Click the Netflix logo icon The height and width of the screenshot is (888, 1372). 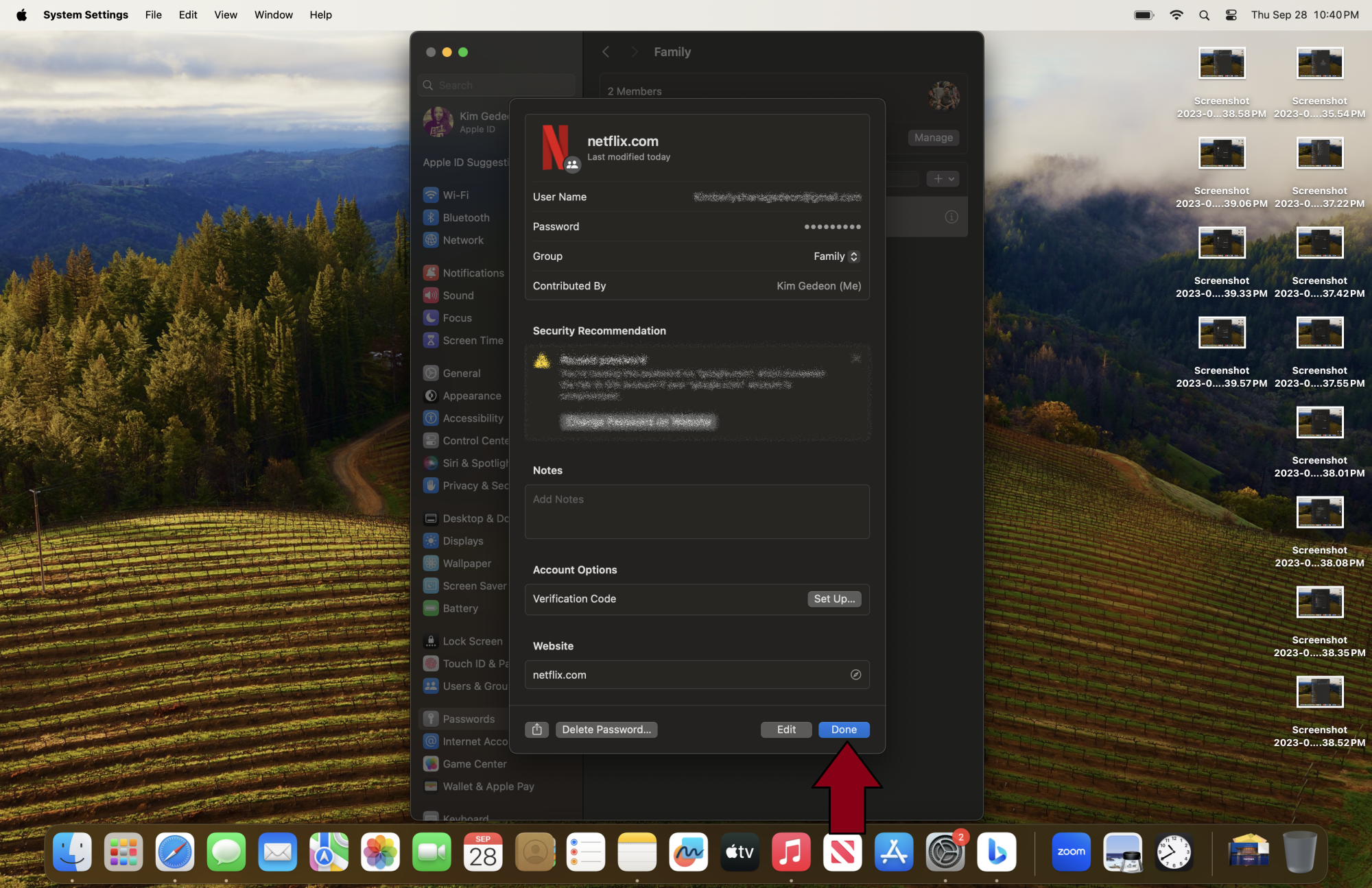(556, 147)
